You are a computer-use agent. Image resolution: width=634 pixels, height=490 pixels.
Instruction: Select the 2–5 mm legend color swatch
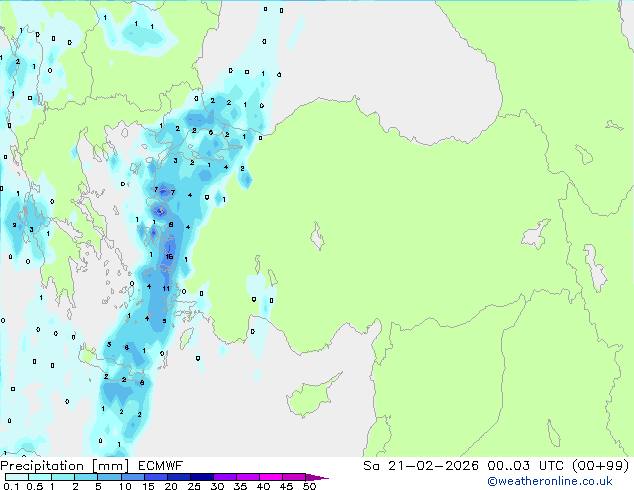click(x=86, y=477)
